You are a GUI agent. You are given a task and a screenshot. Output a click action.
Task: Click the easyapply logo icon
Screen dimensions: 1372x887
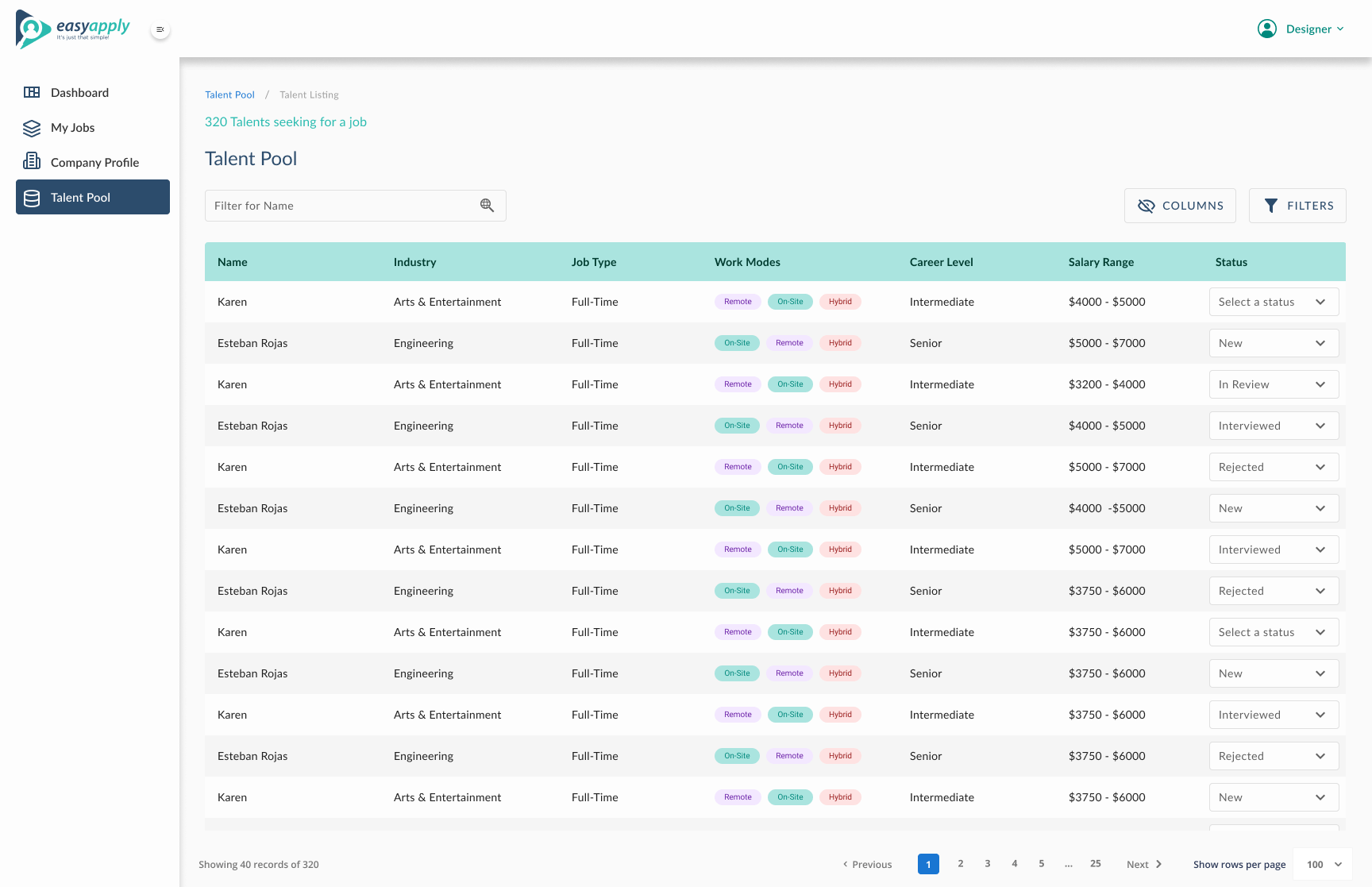click(x=33, y=29)
